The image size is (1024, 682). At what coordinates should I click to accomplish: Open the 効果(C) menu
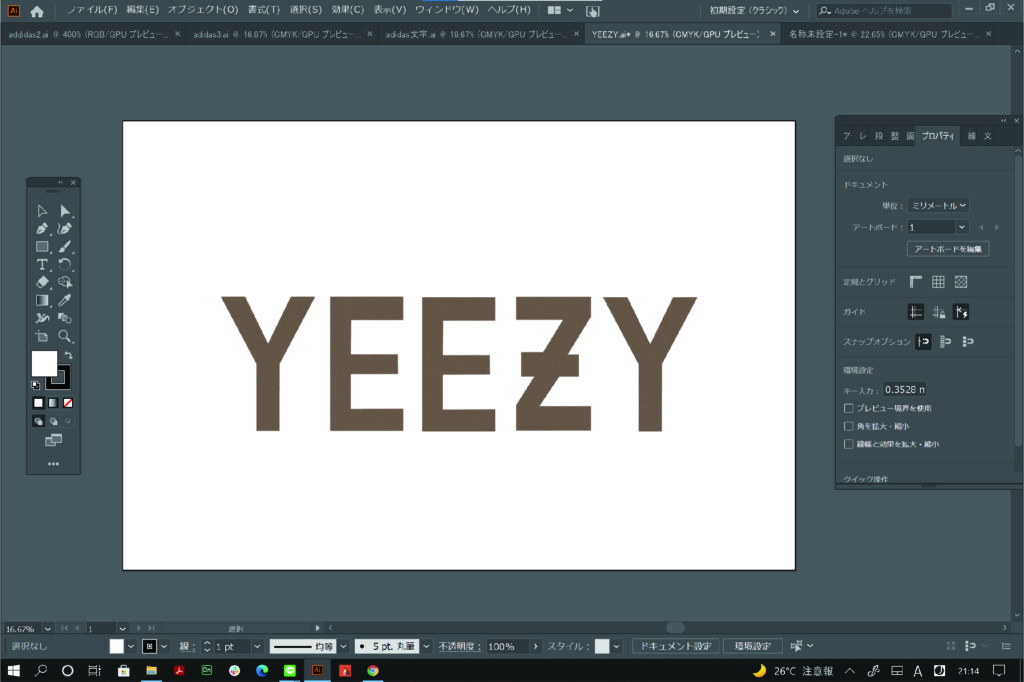coord(348,10)
